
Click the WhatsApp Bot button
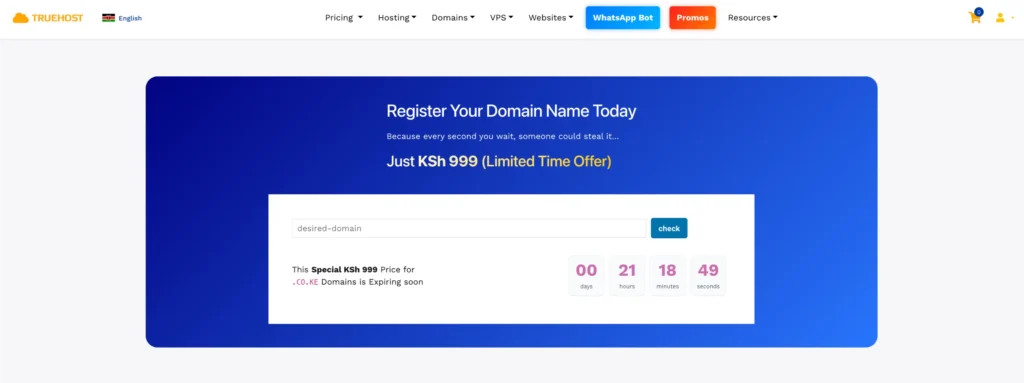(623, 18)
